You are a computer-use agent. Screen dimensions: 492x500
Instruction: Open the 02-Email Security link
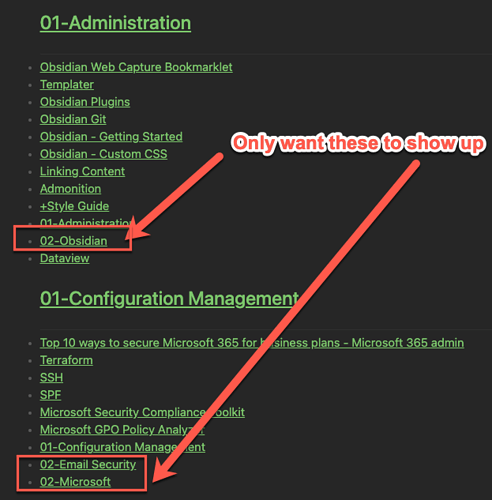coord(88,465)
